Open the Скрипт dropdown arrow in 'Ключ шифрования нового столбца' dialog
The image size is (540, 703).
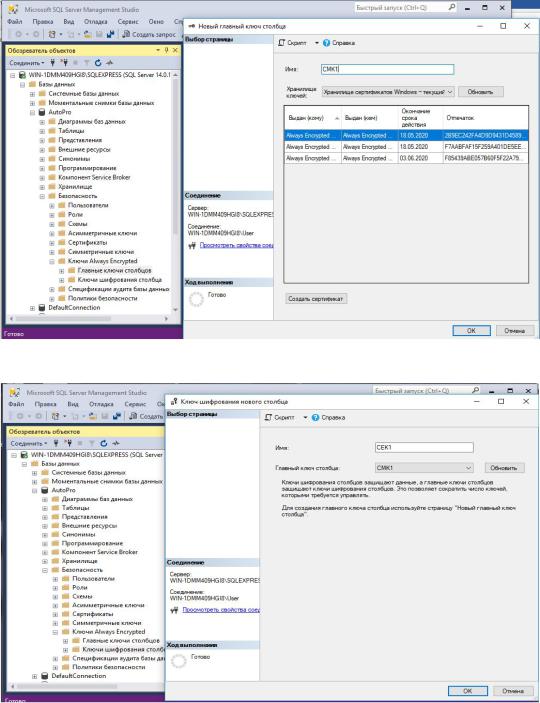(305, 417)
